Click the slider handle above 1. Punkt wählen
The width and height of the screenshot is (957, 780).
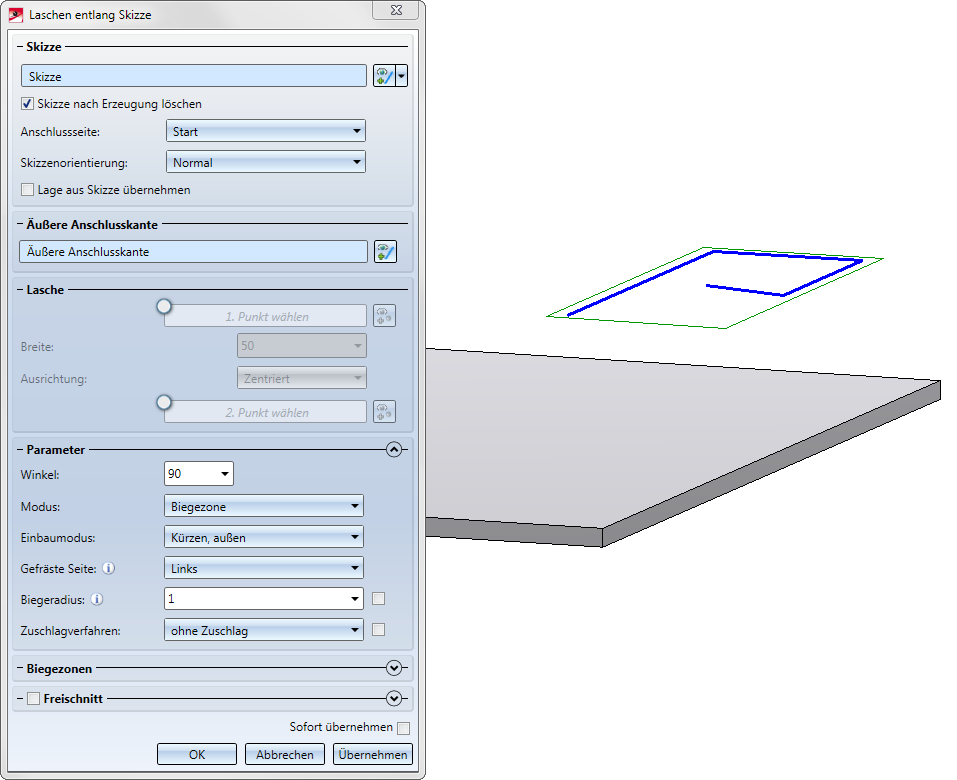coord(164,306)
